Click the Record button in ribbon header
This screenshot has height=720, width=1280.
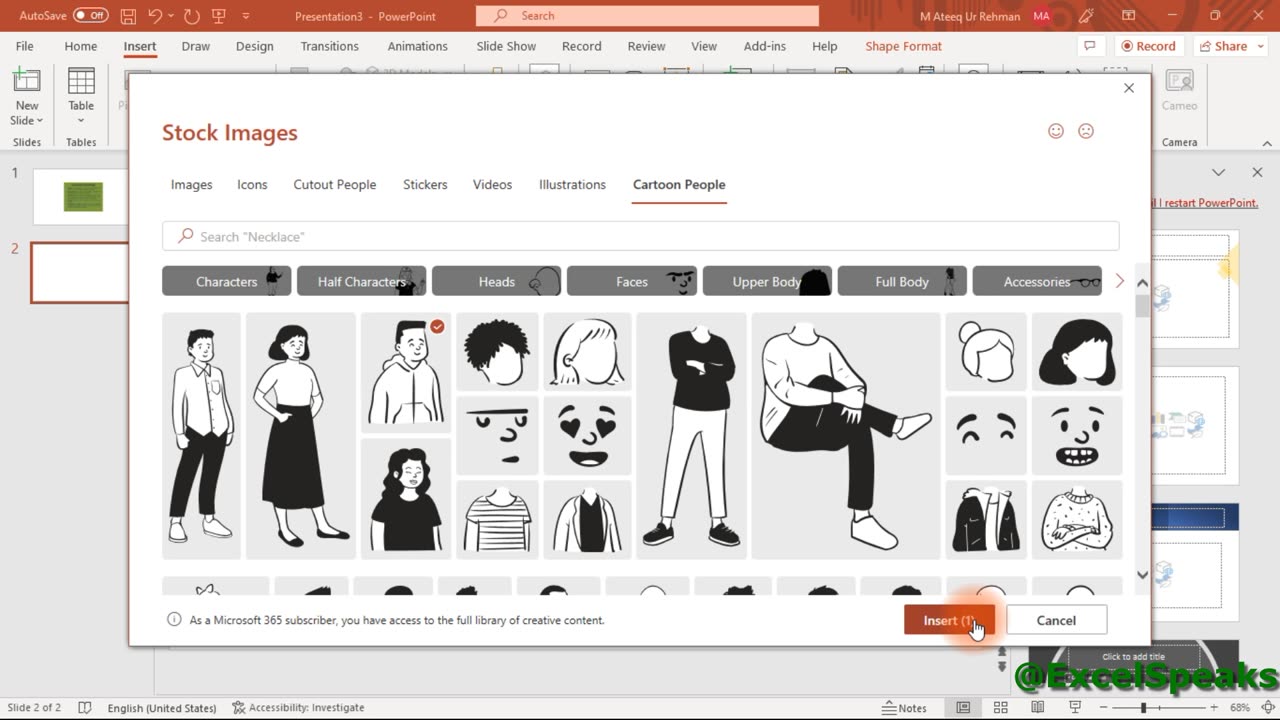coord(1147,46)
